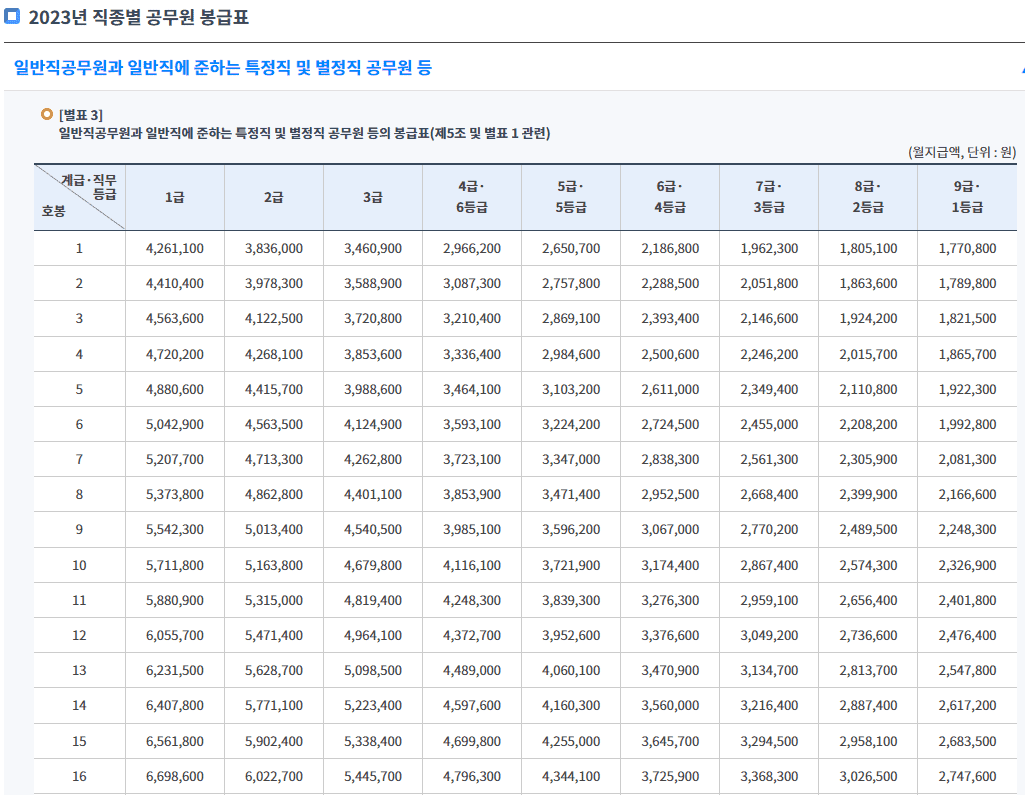Select the 6급·4등급 column header
The image size is (1025, 795).
670,197
